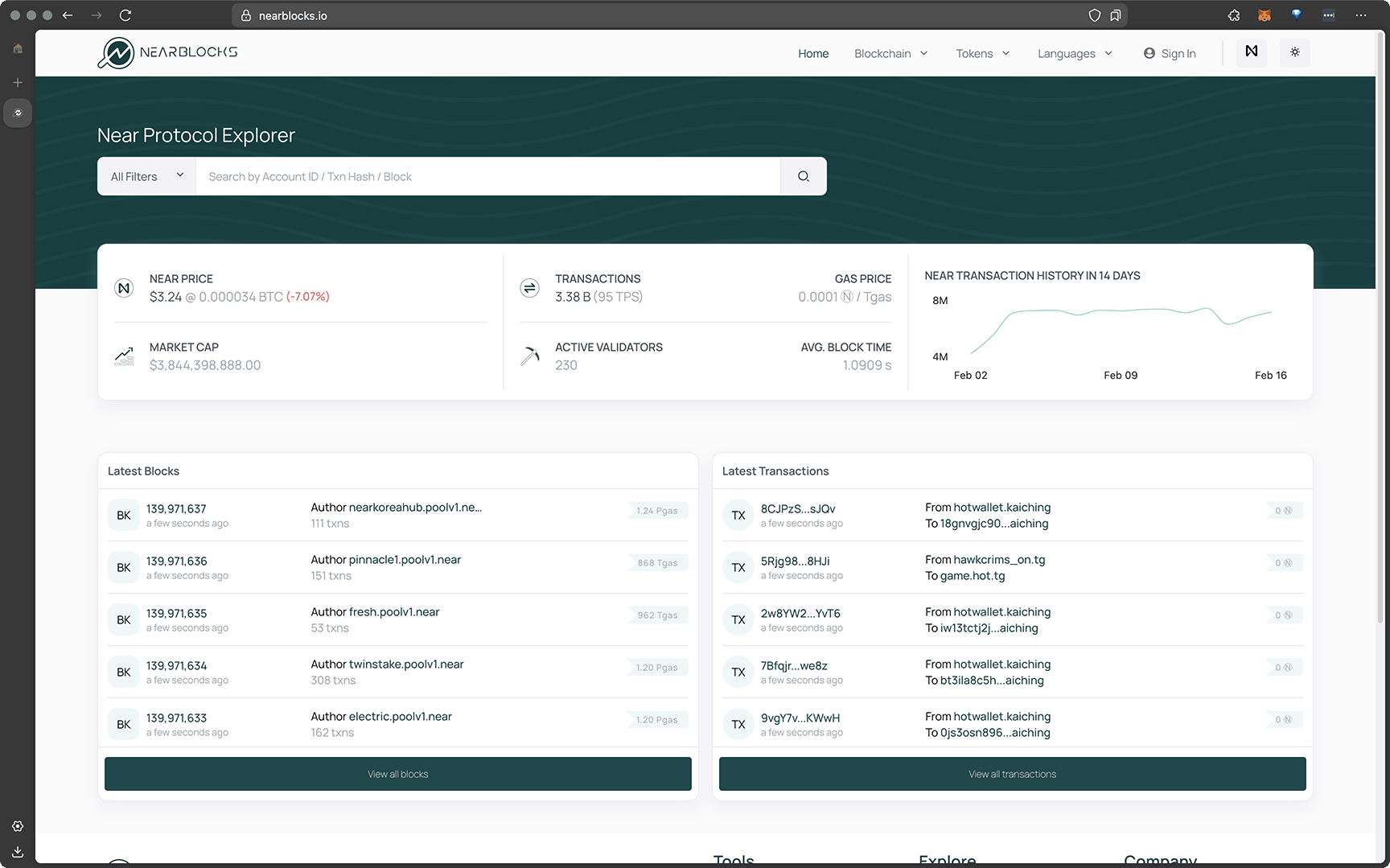Click the TX badge of transaction 8CJPzS...sJQv
This screenshot has height=868, width=1390.
point(738,514)
